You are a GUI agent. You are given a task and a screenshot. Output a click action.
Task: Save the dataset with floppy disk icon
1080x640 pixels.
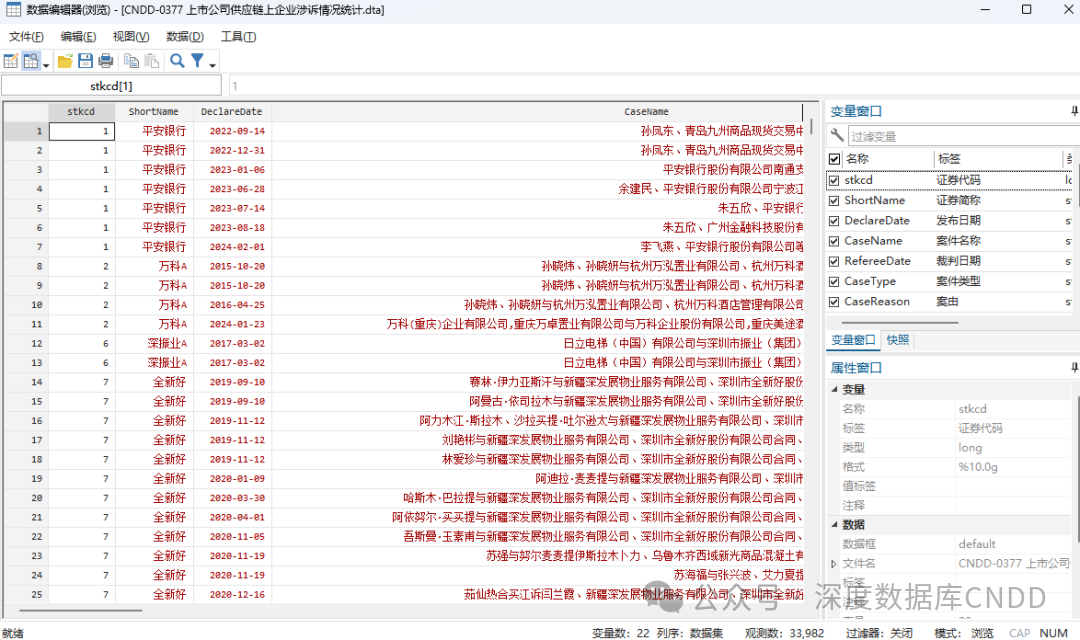point(85,61)
